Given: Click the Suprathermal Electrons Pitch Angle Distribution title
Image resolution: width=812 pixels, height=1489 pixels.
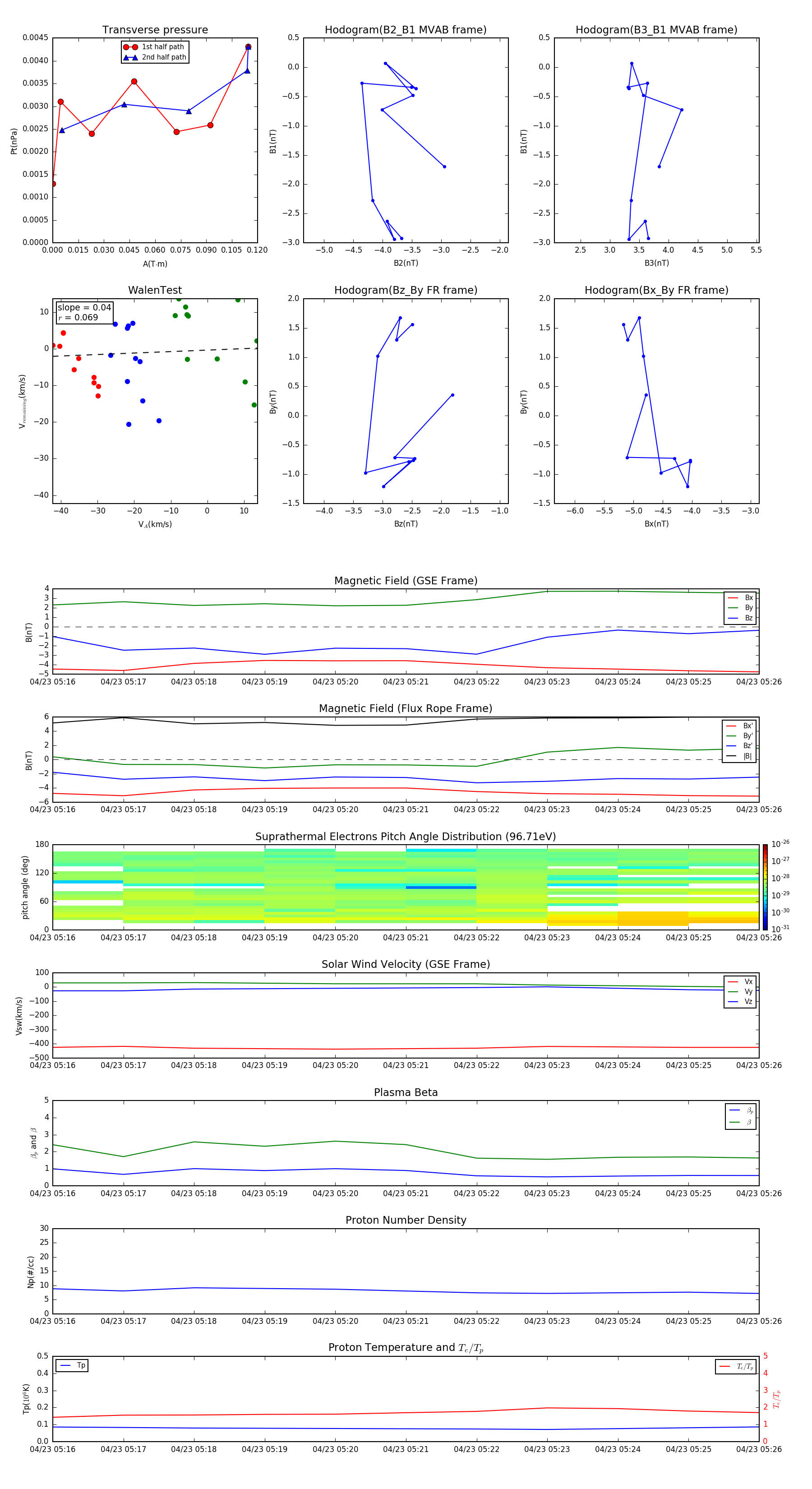Looking at the screenshot, I should (406, 837).
